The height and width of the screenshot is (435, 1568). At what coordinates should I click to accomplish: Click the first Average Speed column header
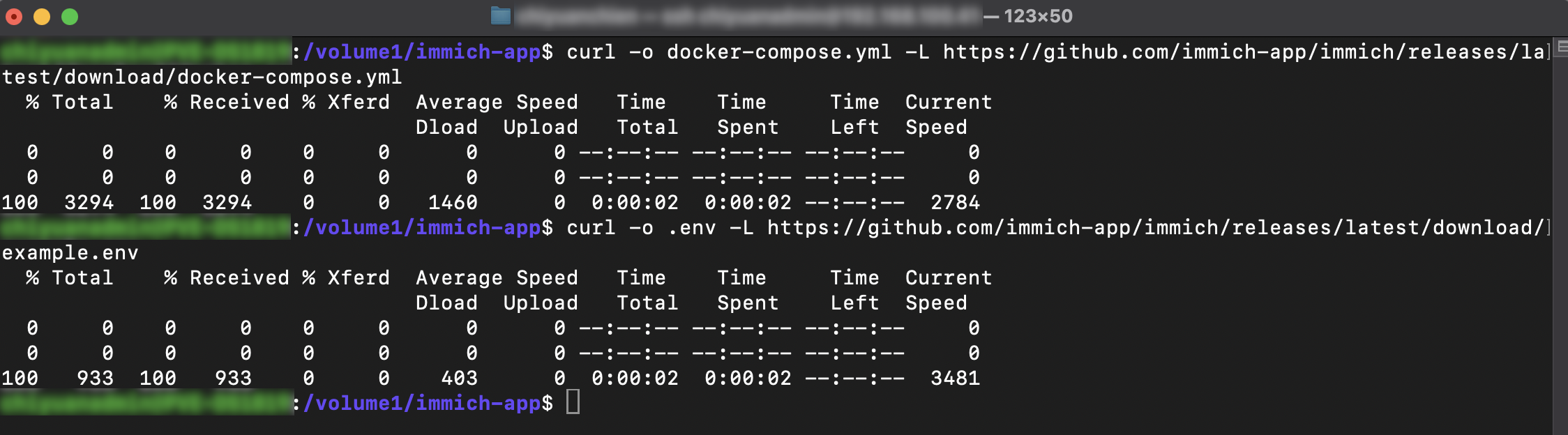pyautogui.click(x=497, y=102)
